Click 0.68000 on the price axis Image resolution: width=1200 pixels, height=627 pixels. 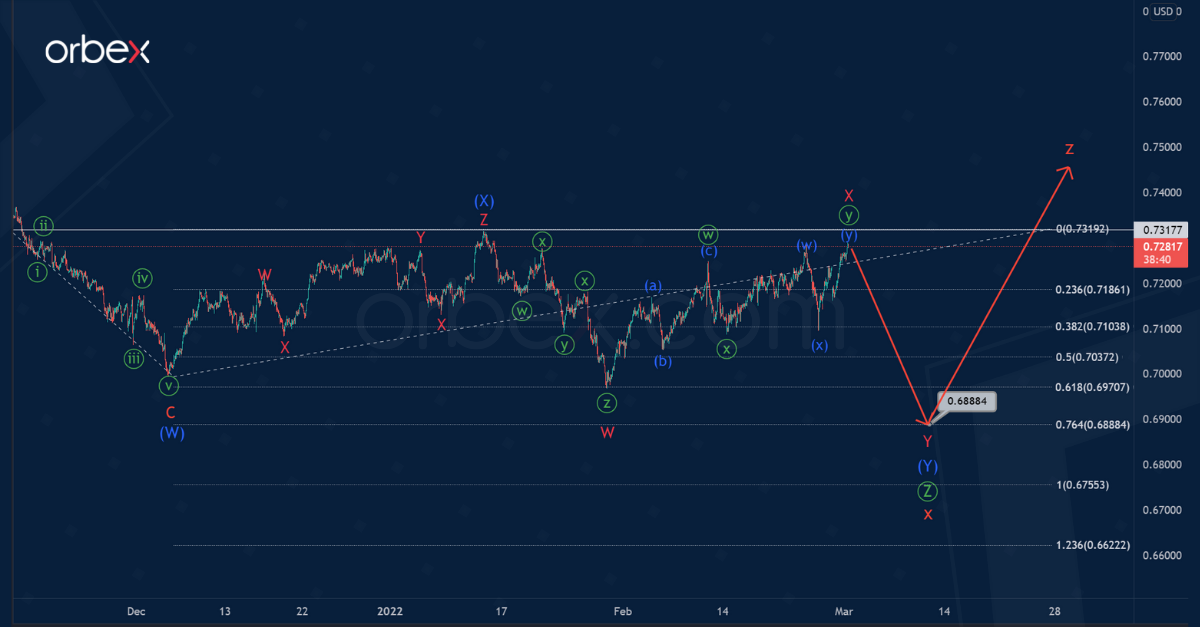1160,465
